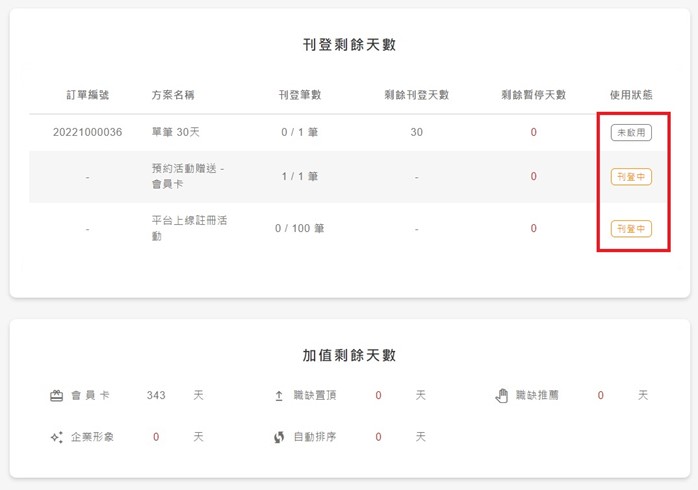Click 刊登中 badge for 預約活動贈送 row
Viewport: 698px width, 490px height.
(x=631, y=177)
